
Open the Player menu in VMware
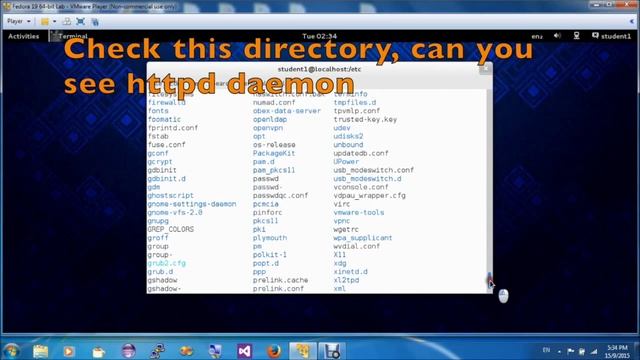[x=18, y=21]
